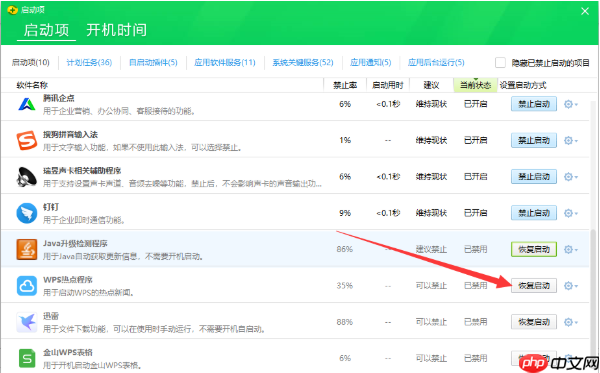Open gear settings for 瑞昱声卡 row
Viewport: 600px width, 373px height.
click(571, 177)
